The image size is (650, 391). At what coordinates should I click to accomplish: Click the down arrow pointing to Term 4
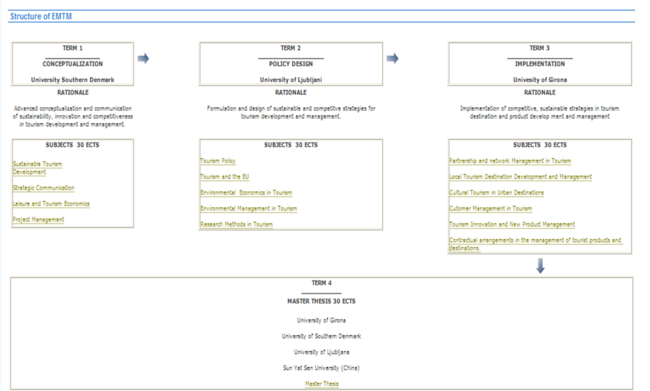click(x=540, y=266)
